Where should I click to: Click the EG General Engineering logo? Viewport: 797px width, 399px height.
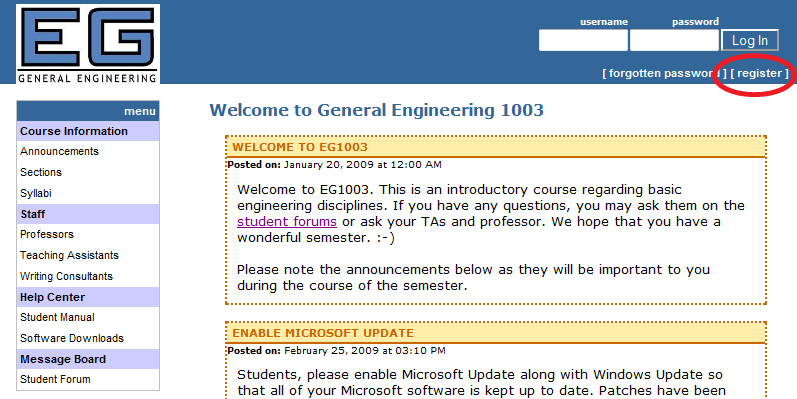point(88,44)
